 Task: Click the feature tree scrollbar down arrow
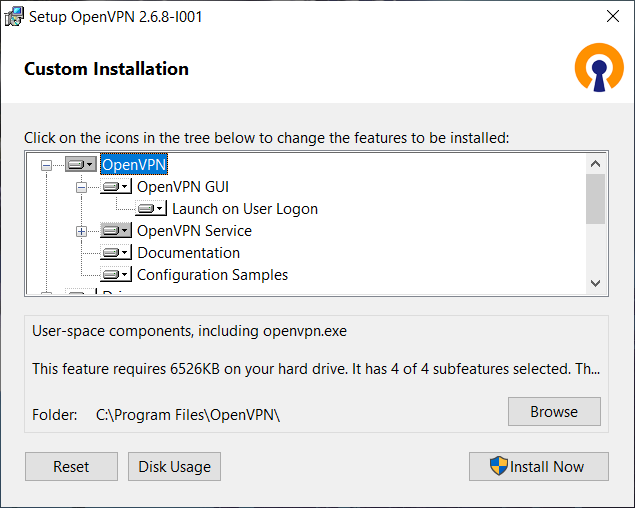tap(595, 283)
